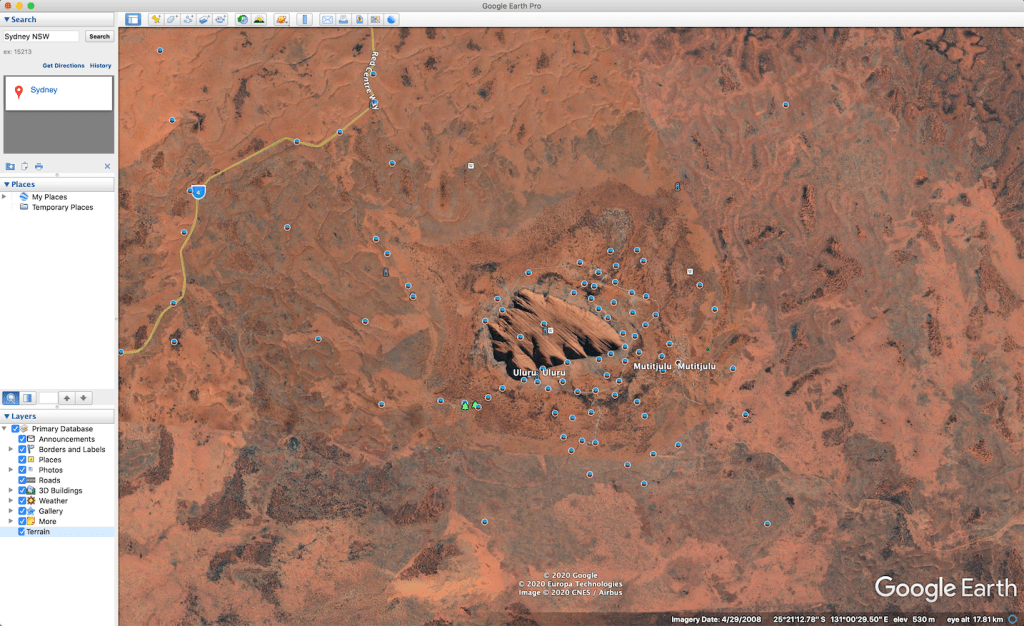
Task: Uncheck the More layer checkbox
Action: point(22,522)
